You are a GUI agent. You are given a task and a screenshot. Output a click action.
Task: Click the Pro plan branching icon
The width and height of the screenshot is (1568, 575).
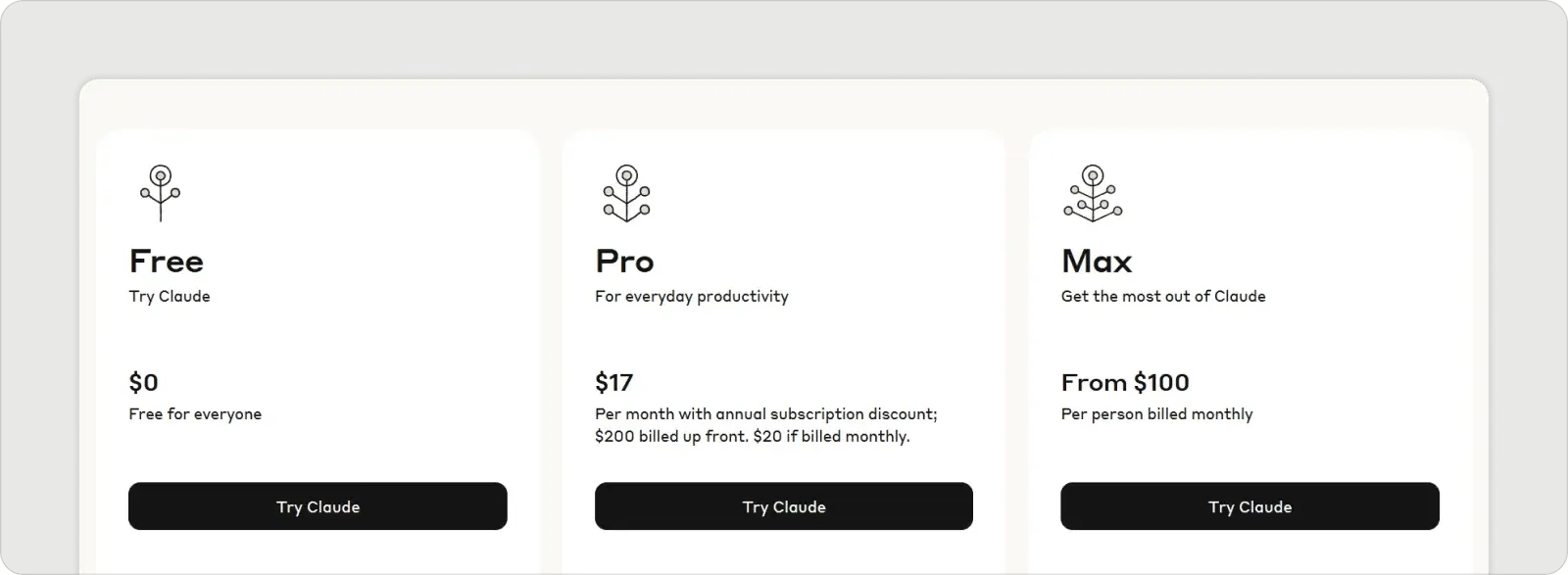[626, 193]
